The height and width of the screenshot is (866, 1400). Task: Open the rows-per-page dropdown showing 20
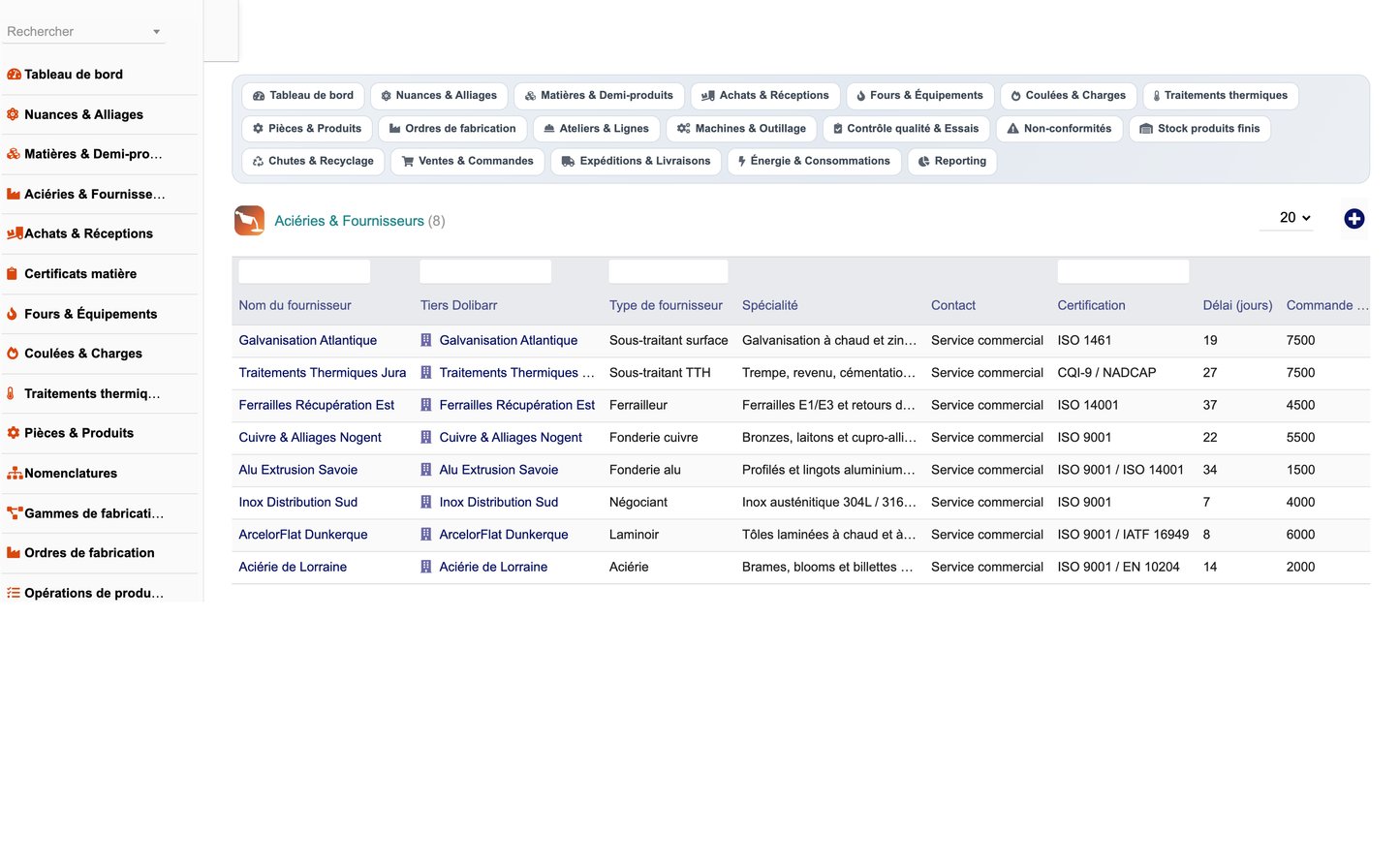1294,218
